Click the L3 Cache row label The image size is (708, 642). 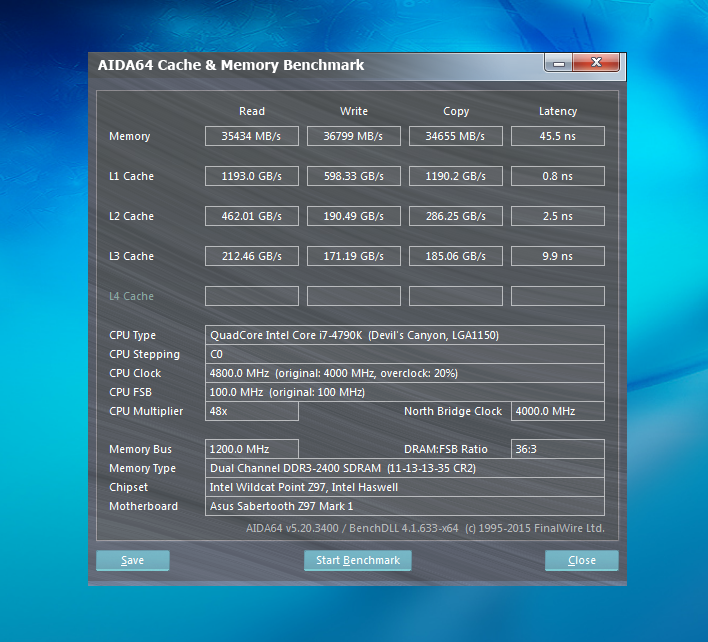pos(131,256)
